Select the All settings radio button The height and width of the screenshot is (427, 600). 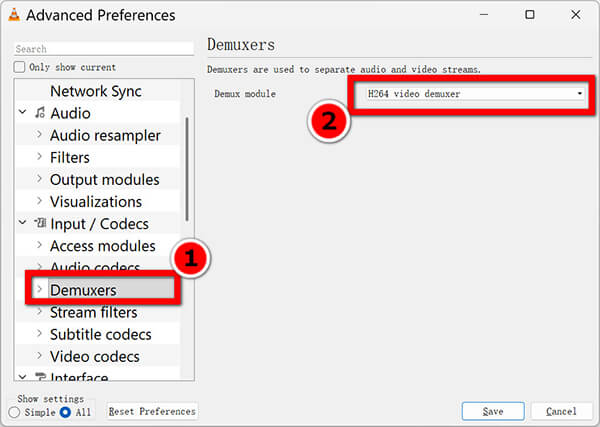click(65, 412)
